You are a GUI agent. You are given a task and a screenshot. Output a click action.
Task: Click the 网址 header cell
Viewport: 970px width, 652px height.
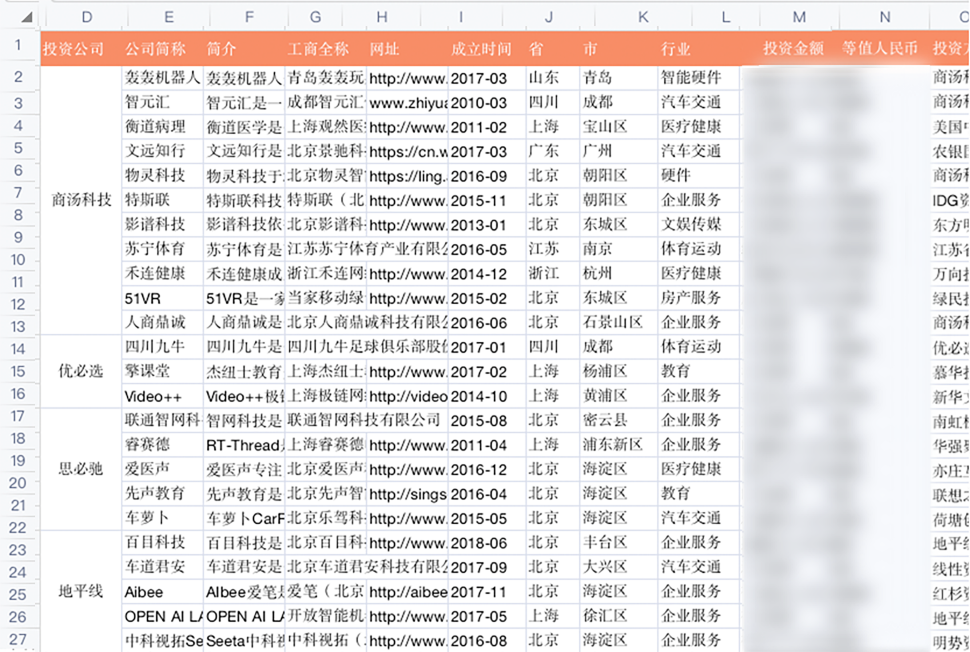[408, 48]
